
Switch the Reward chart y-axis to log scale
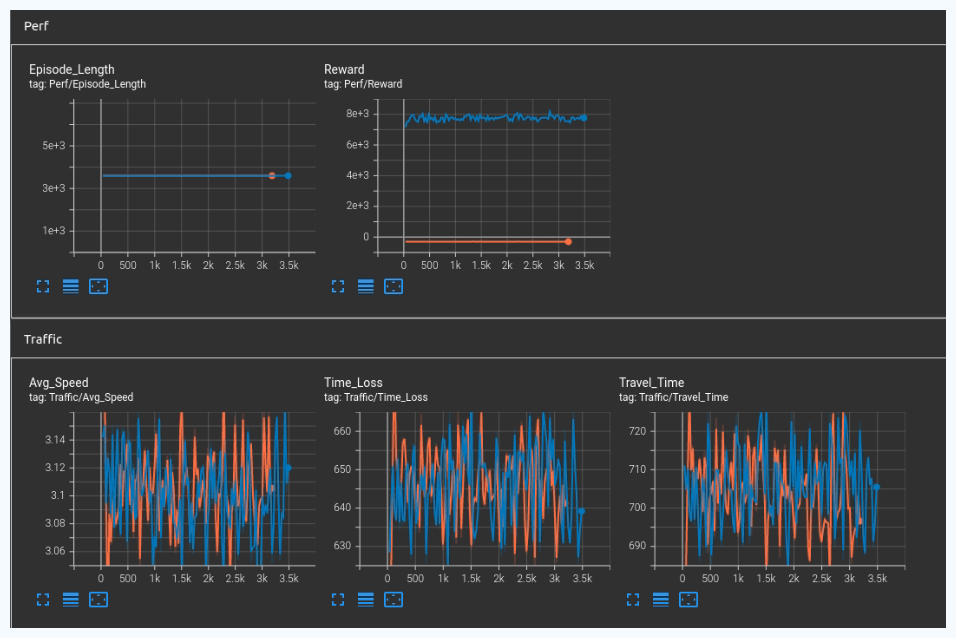click(365, 286)
